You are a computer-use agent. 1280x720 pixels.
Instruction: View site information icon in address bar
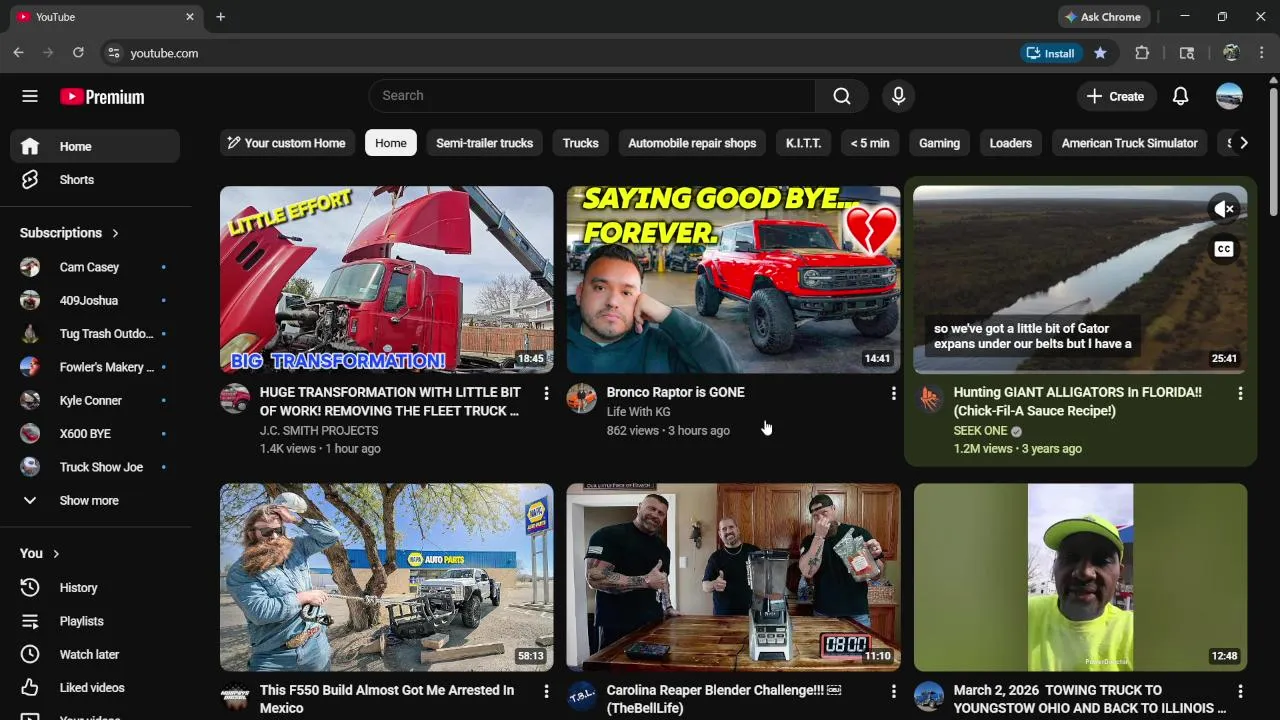(114, 53)
